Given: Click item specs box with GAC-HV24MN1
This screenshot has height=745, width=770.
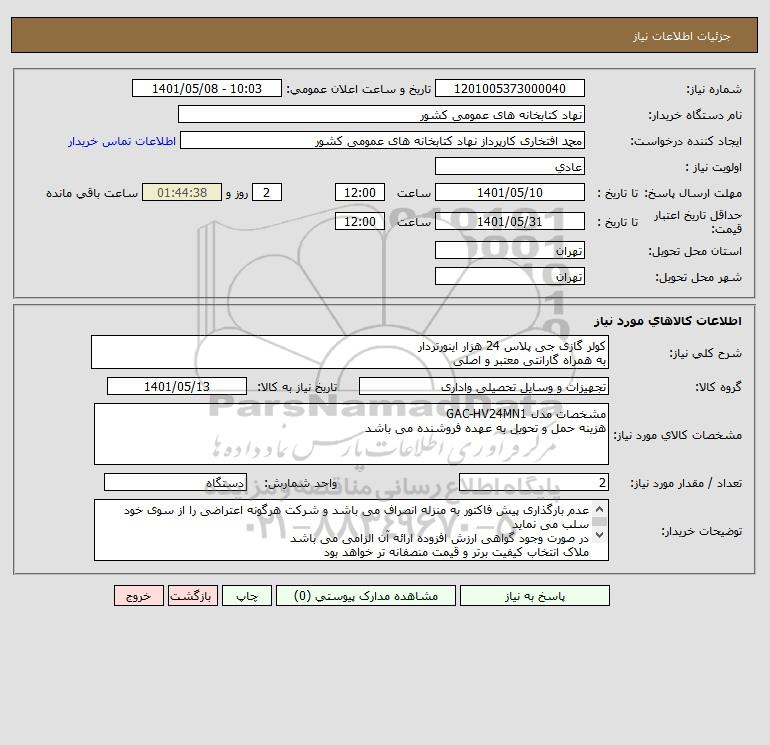Looking at the screenshot, I should pyautogui.click(x=351, y=434).
